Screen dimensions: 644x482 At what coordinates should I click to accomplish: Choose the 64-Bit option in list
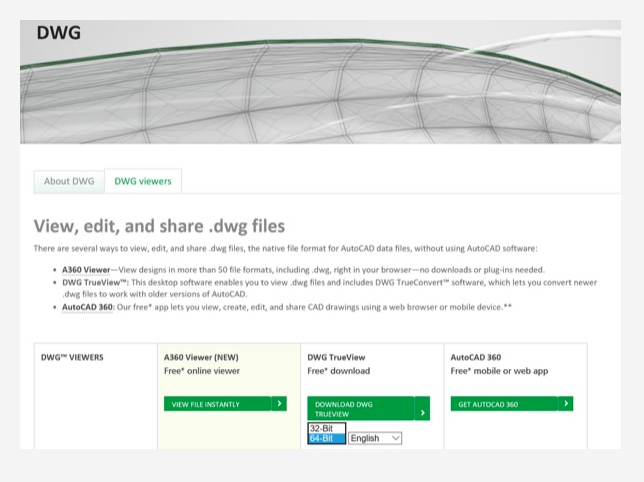pos(327,438)
